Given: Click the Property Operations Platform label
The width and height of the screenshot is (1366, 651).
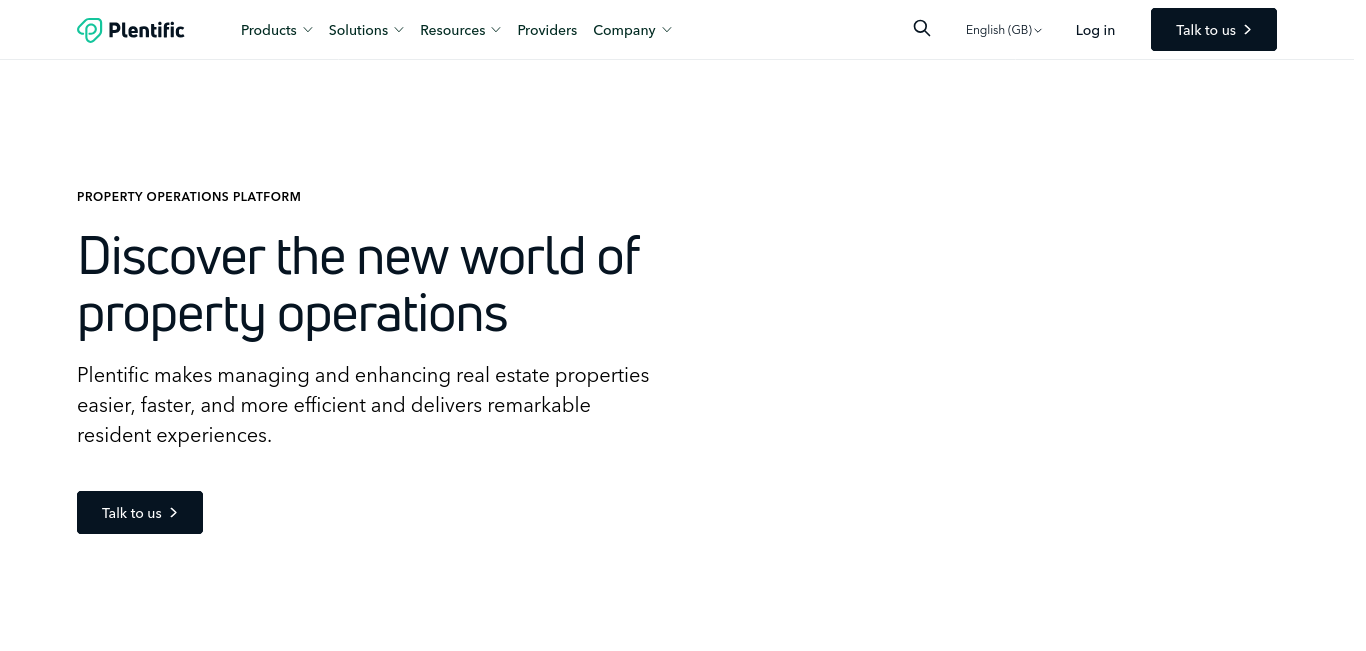Looking at the screenshot, I should pos(189,197).
